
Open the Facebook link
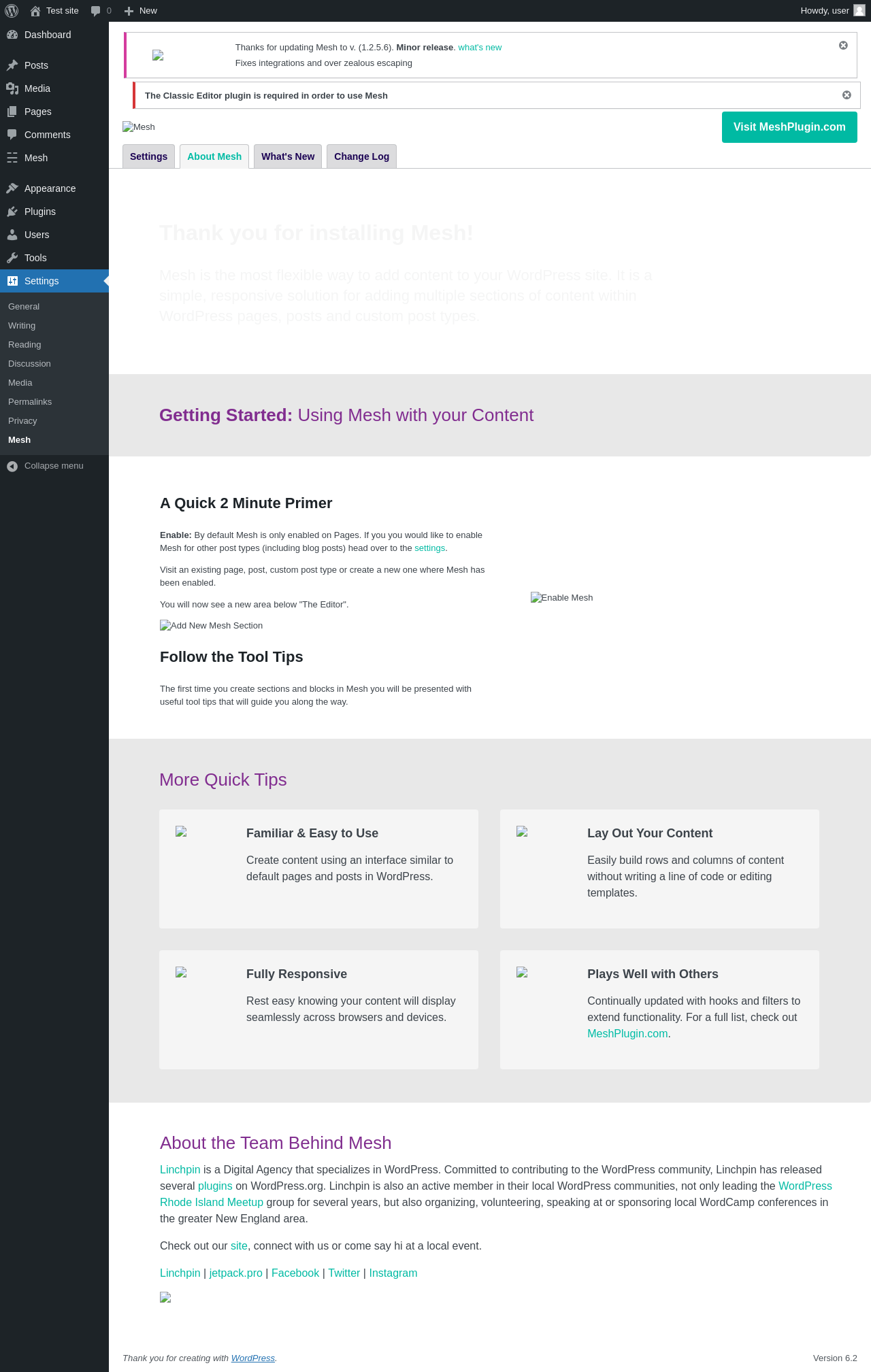295,1273
